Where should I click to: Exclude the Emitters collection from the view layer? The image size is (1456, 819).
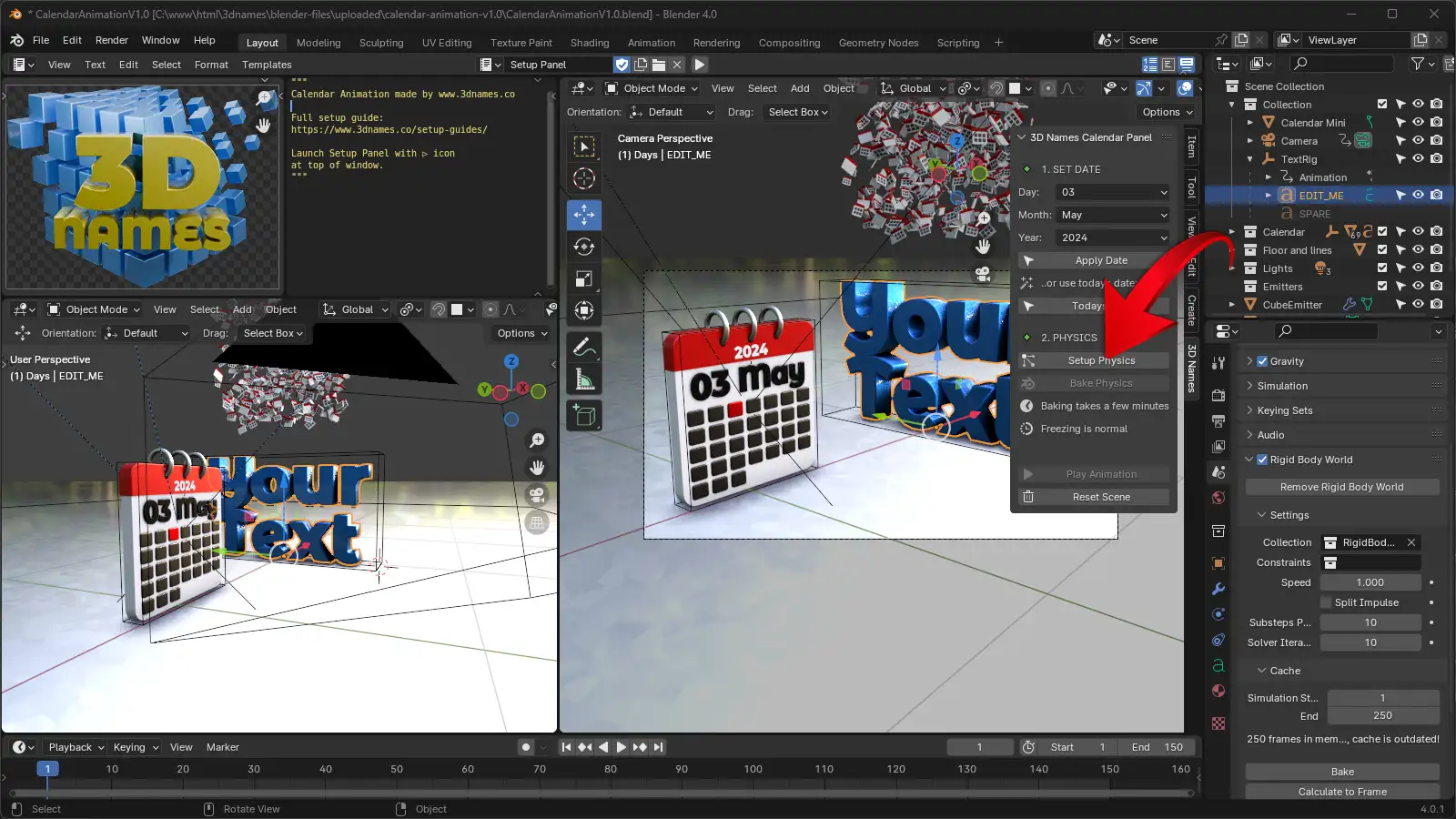click(1382, 287)
